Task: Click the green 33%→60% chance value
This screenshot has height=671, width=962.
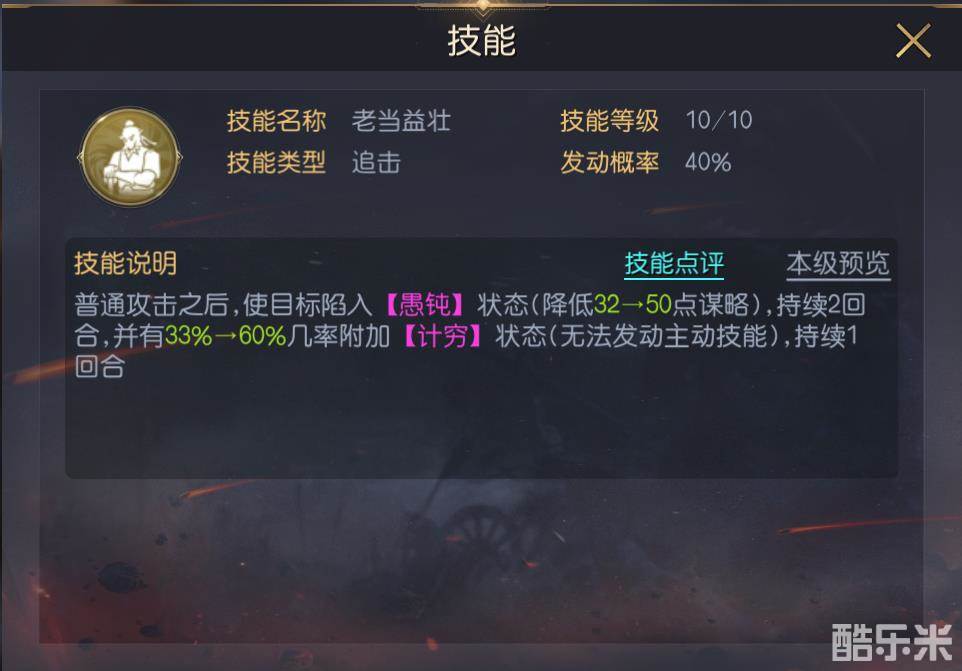Action: tap(225, 336)
